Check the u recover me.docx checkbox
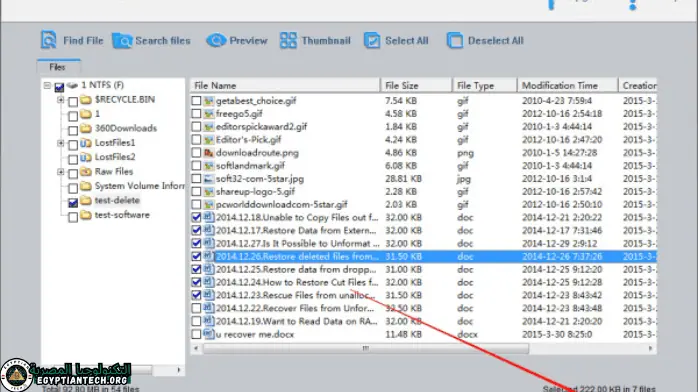698x392 pixels. click(x=196, y=334)
